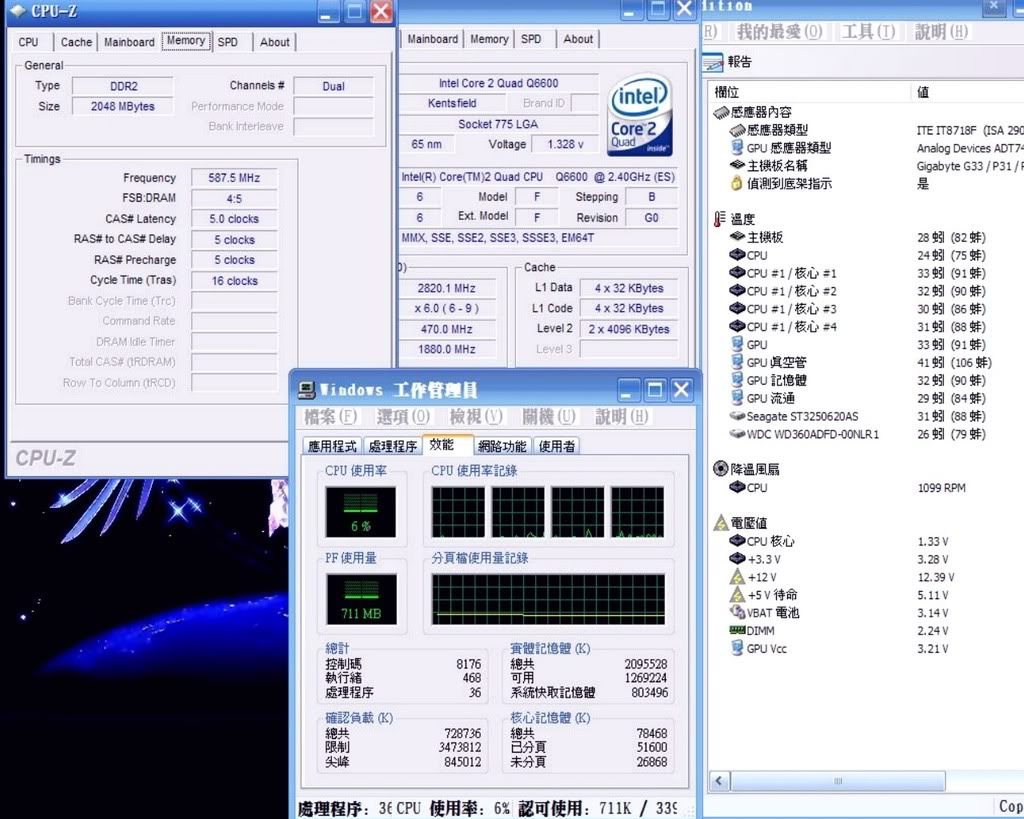Click the DIMM memory module icon
Screen dimensions: 1024x819
[737, 630]
